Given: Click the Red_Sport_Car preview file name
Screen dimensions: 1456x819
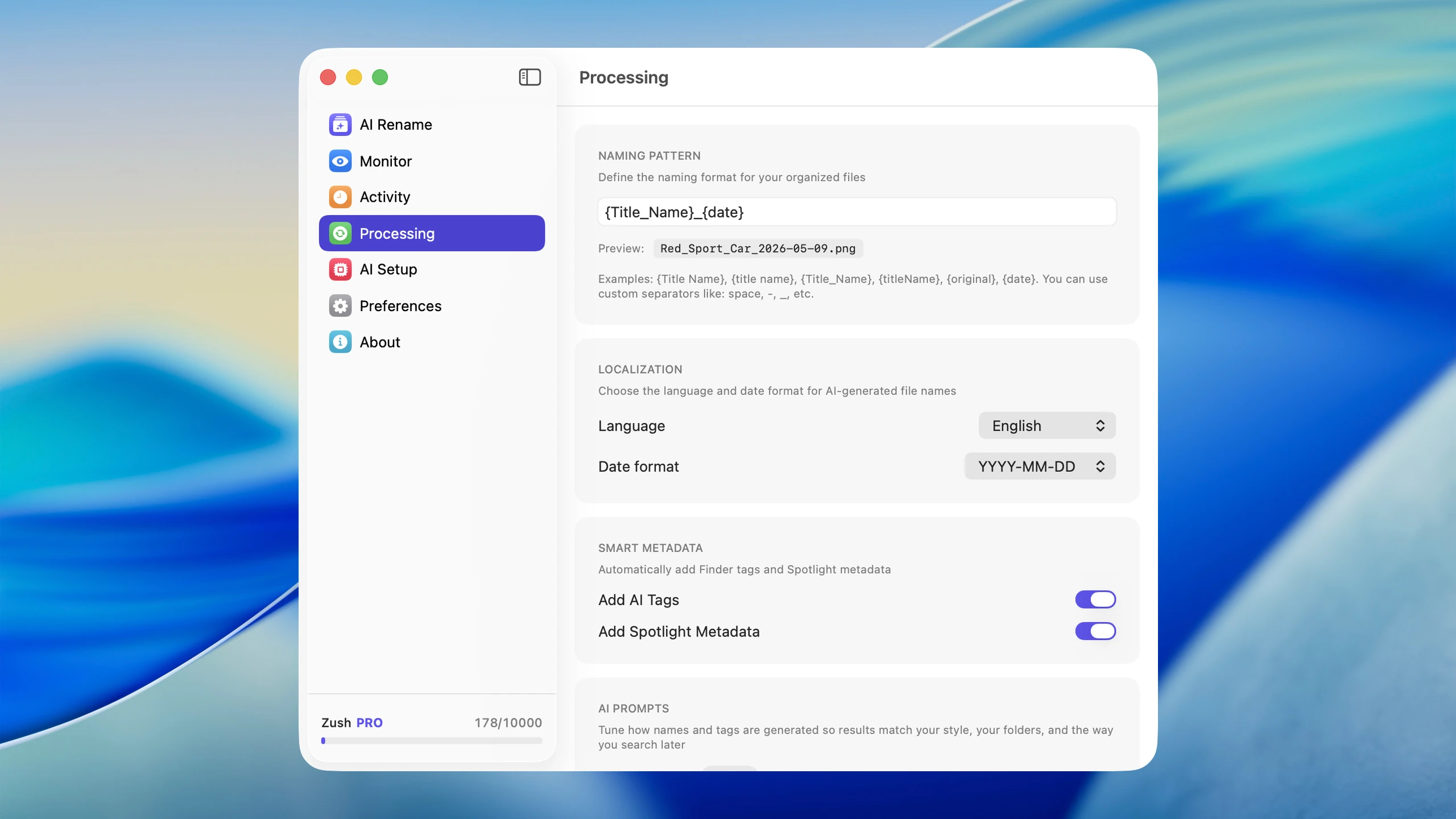Looking at the screenshot, I should (758, 249).
